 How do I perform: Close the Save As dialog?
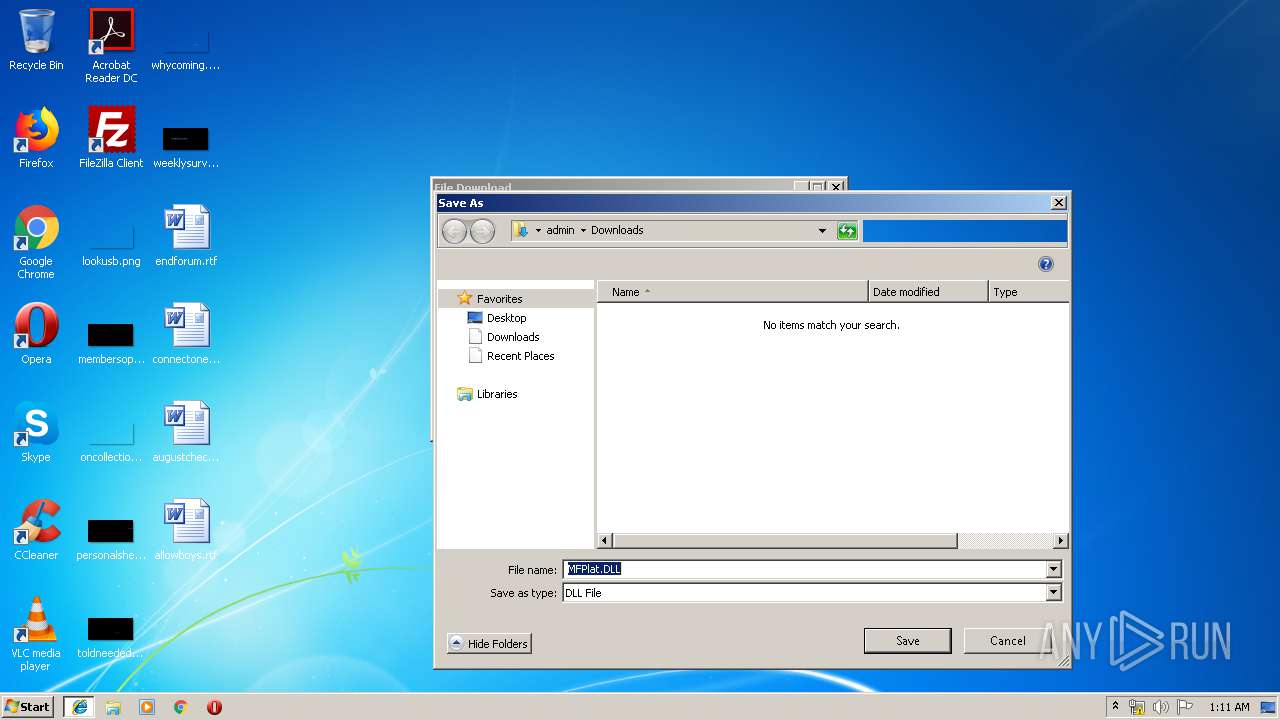point(1058,203)
